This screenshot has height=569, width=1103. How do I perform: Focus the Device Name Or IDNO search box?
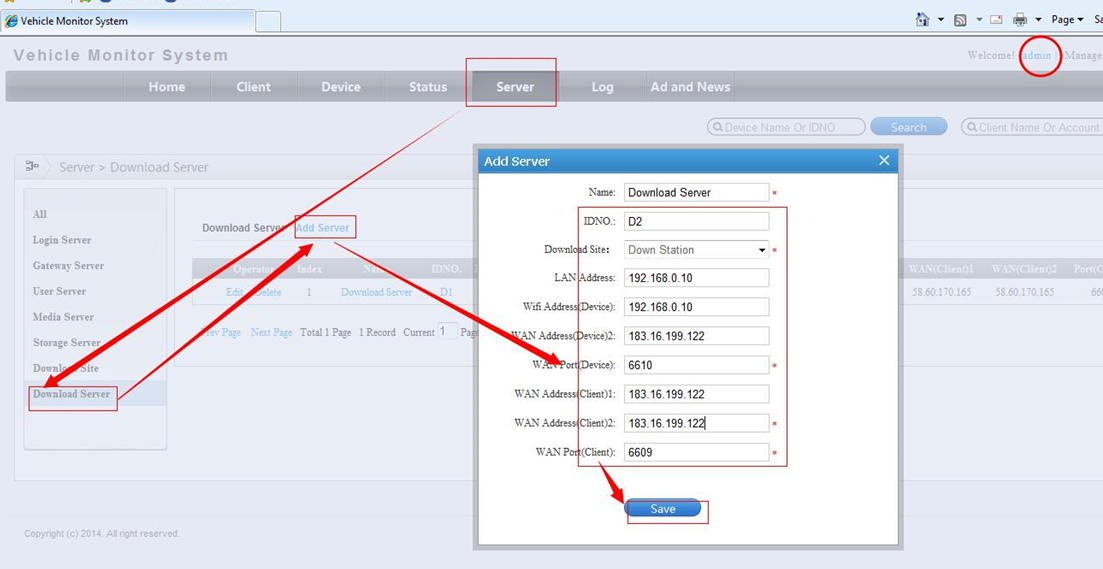[786, 127]
